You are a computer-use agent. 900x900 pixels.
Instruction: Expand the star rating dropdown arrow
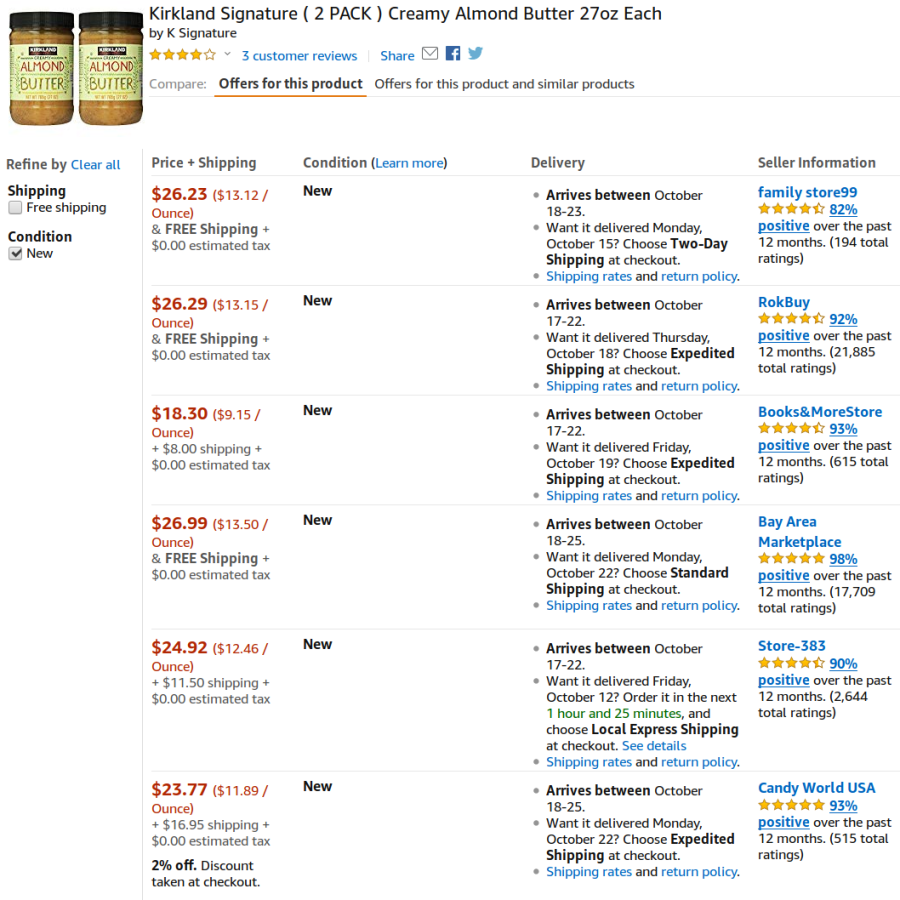[225, 56]
